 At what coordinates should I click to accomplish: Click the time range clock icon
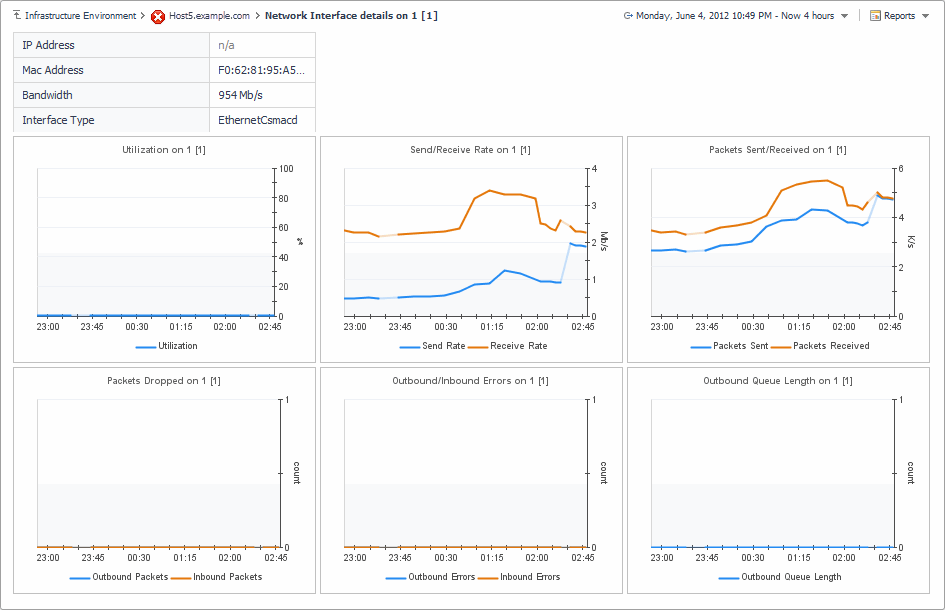click(628, 16)
